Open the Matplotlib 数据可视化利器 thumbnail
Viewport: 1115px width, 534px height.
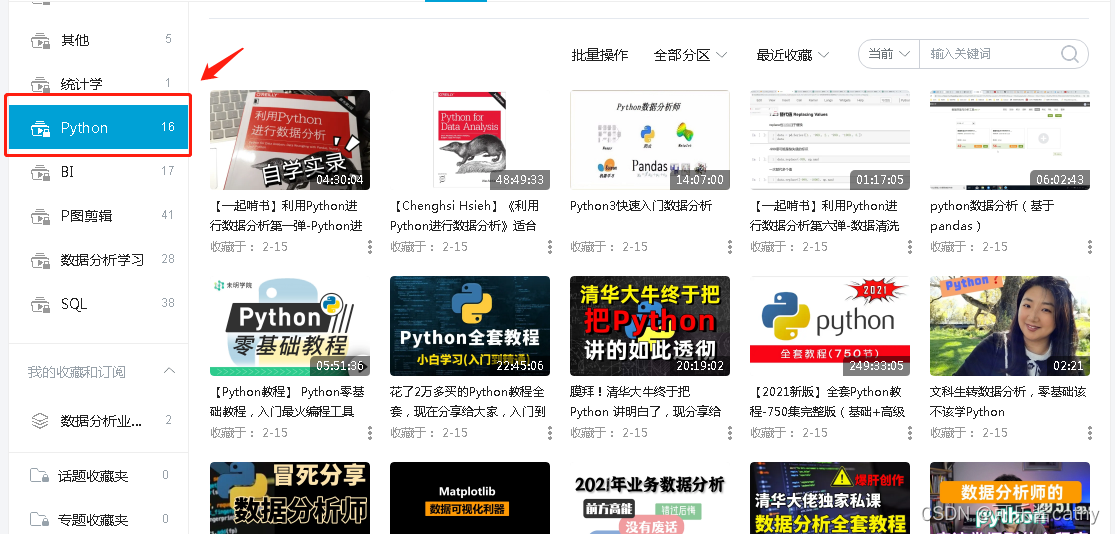coord(470,498)
